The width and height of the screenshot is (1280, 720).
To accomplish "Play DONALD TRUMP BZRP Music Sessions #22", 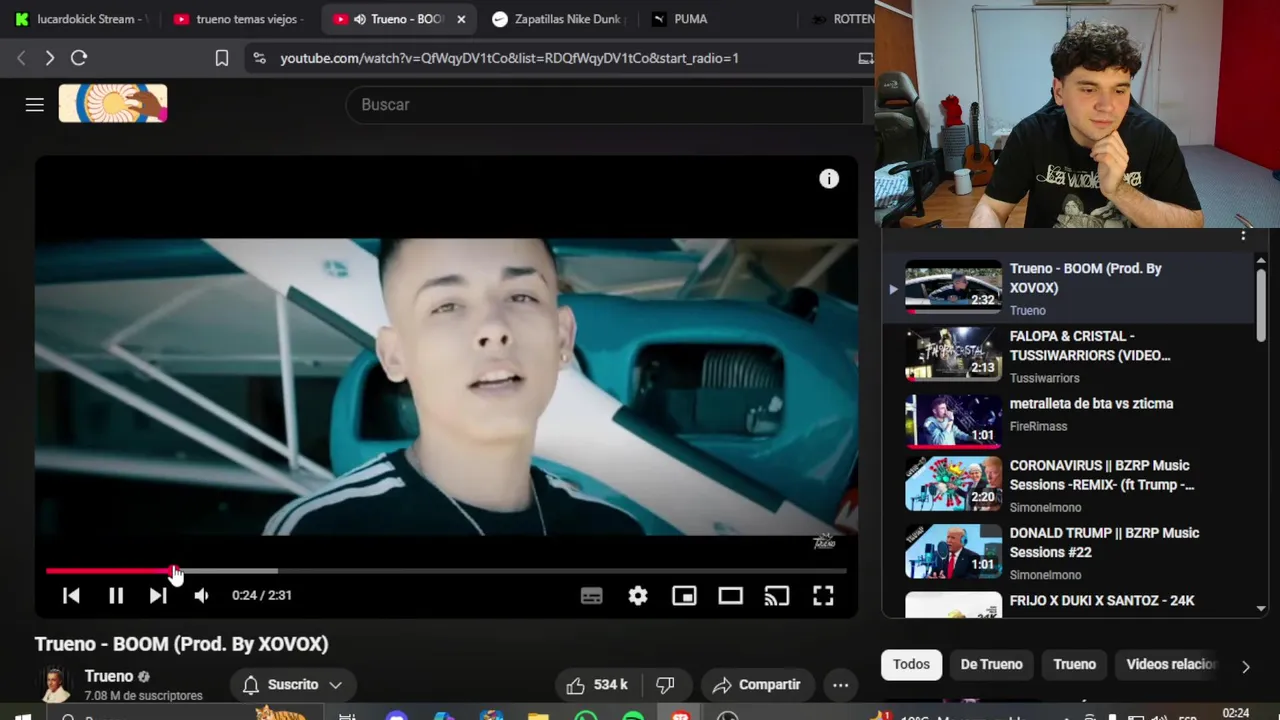I will coord(1069,553).
